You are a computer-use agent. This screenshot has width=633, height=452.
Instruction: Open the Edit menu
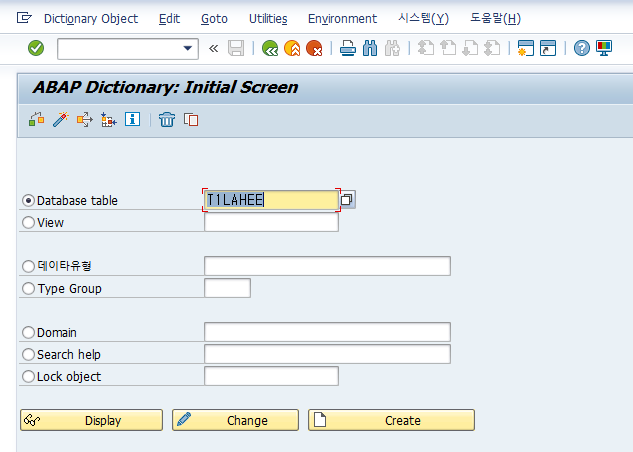169,19
